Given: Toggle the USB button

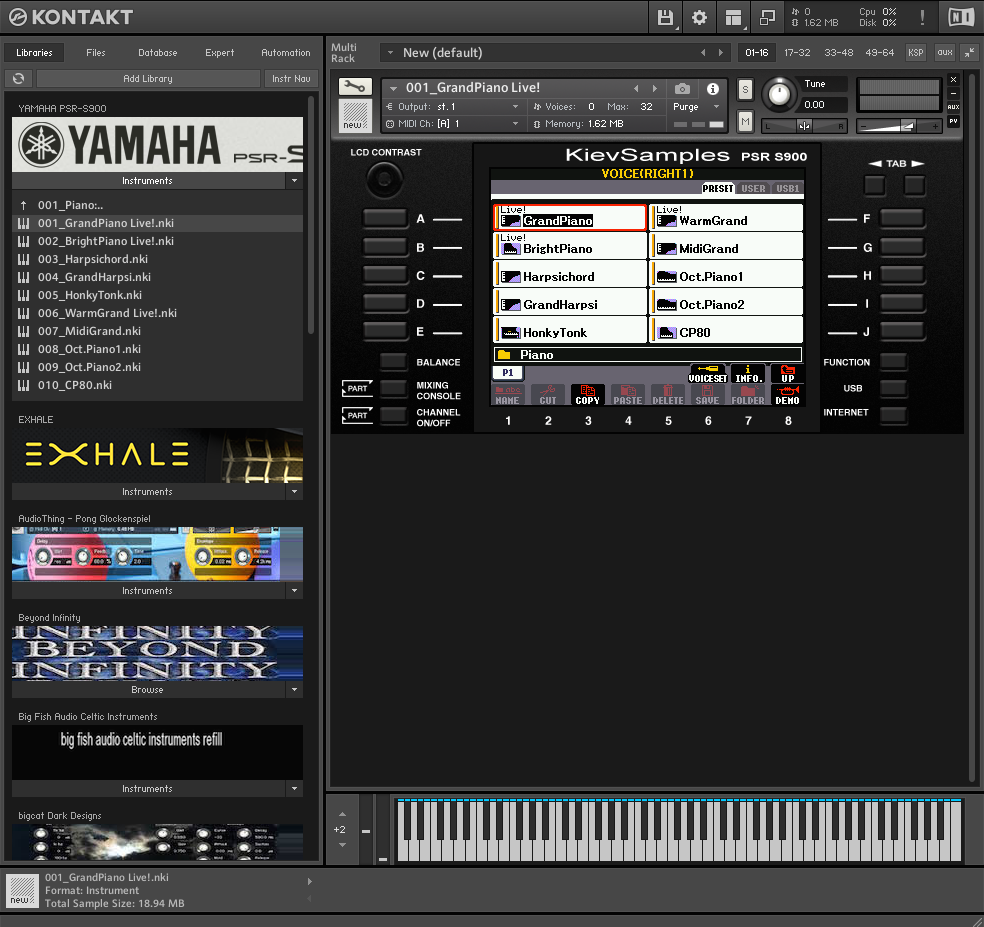Looking at the screenshot, I should 893,388.
